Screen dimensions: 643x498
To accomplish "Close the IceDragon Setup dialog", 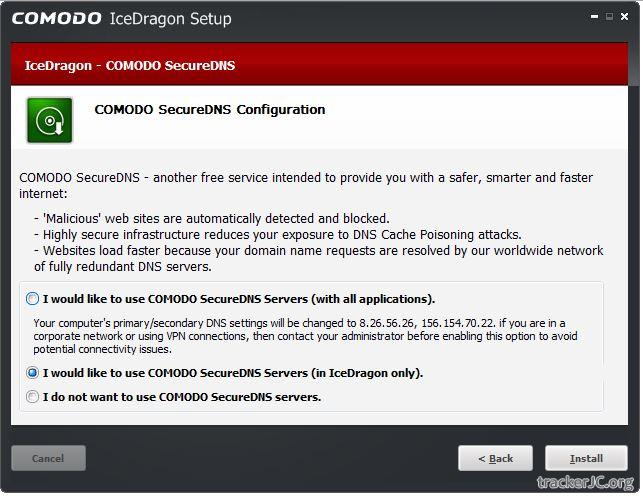I will (624, 17).
